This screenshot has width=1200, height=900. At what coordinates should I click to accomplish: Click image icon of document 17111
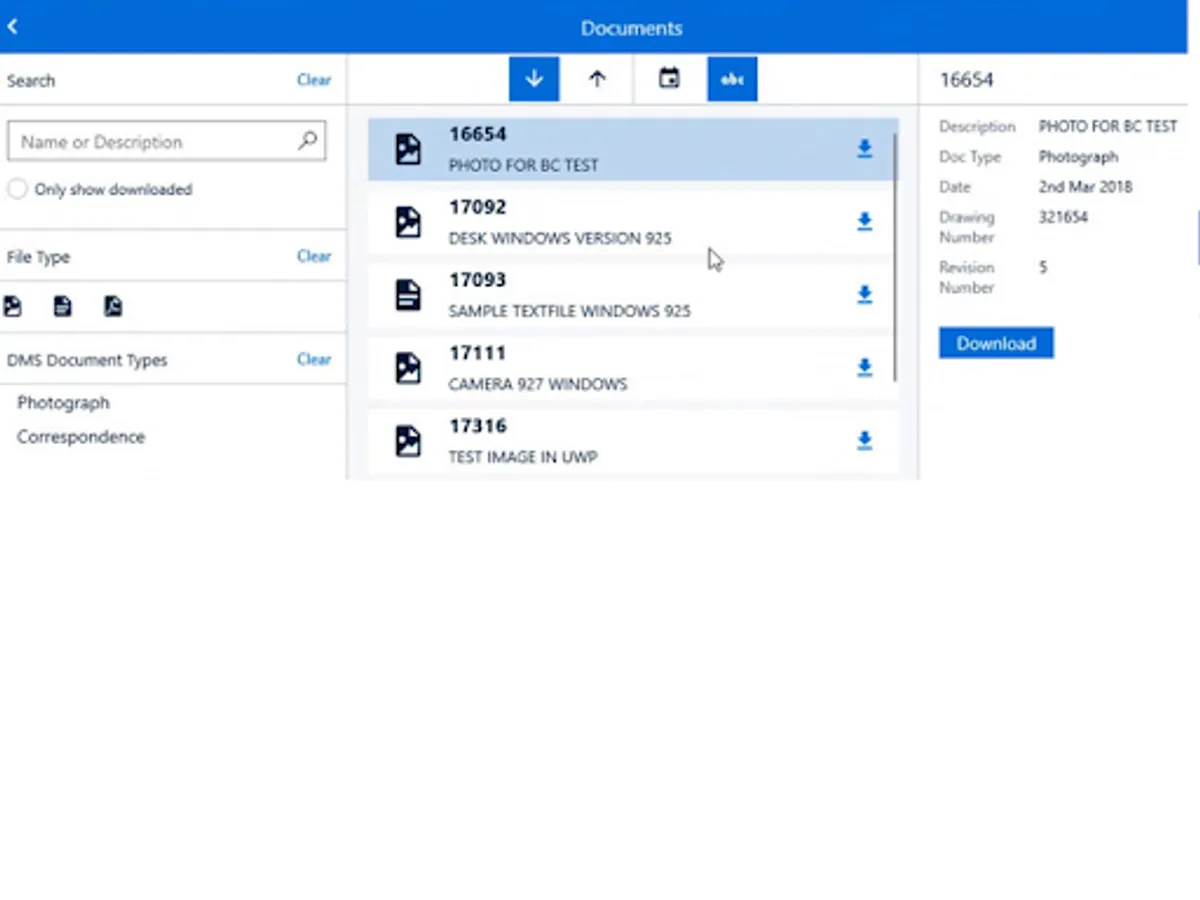coord(408,368)
